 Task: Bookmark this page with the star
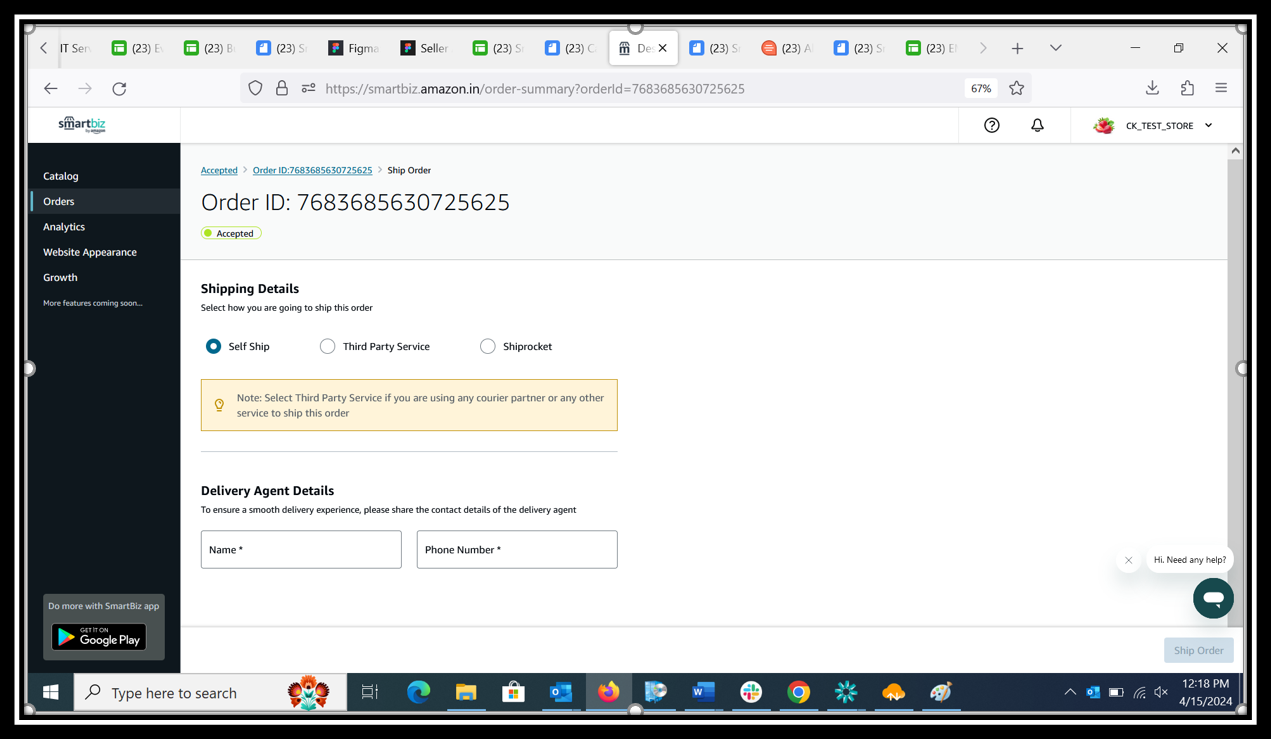click(x=1016, y=88)
